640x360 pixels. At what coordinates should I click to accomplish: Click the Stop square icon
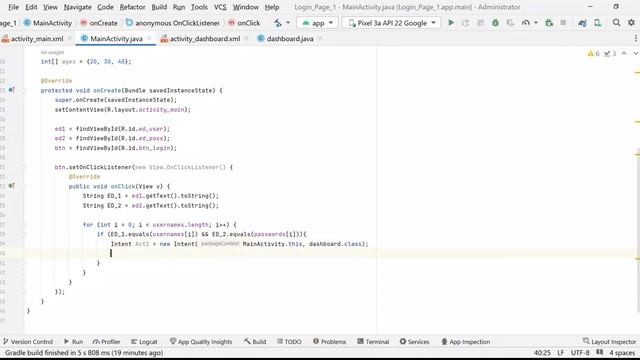coord(563,23)
